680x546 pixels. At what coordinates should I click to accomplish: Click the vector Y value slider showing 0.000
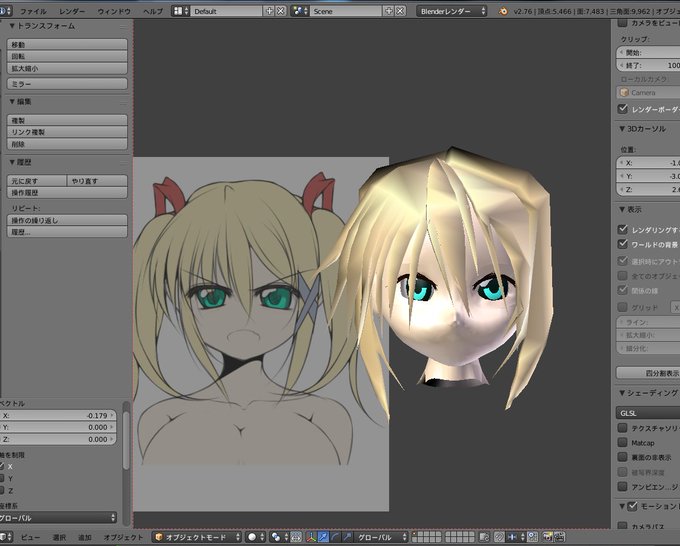(58, 427)
